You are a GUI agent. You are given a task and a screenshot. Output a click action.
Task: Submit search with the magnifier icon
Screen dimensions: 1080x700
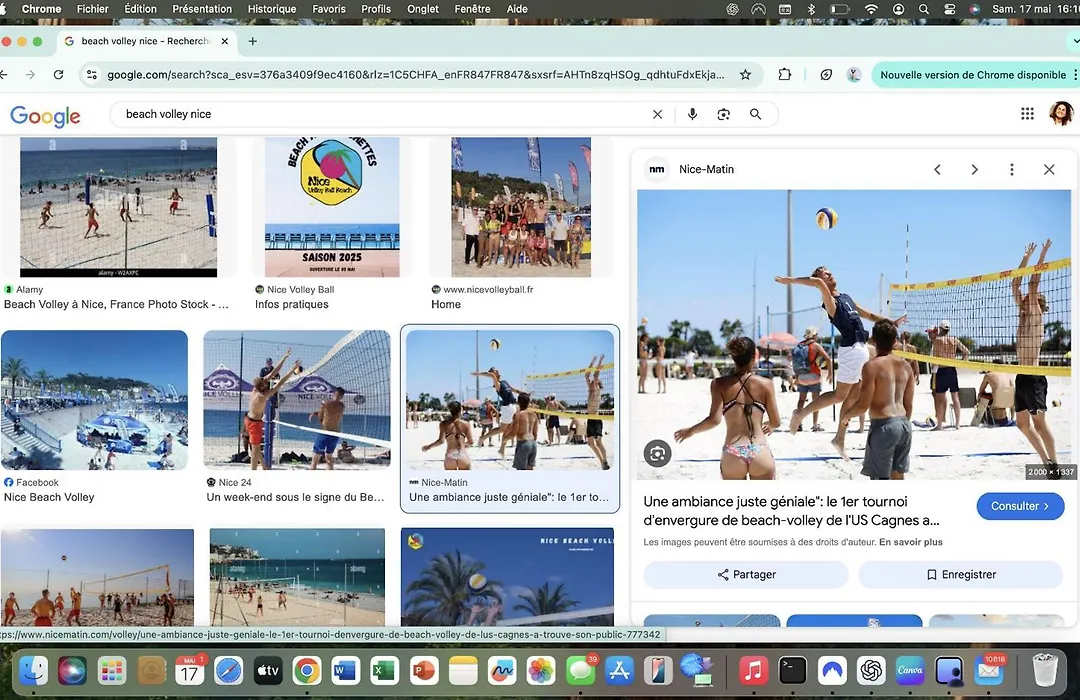point(756,114)
